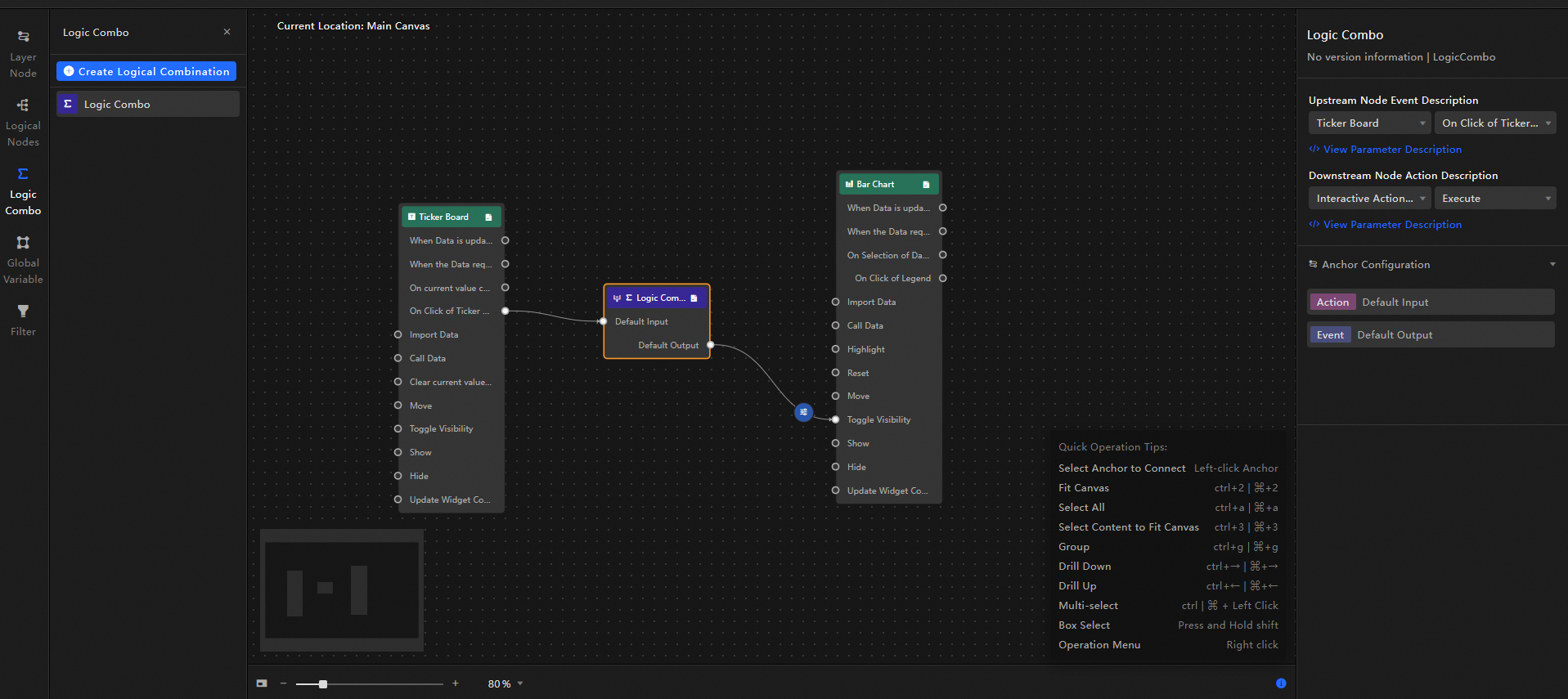Open the Execute action dropdown
Screen dimensions: 1568x699
click(1495, 198)
